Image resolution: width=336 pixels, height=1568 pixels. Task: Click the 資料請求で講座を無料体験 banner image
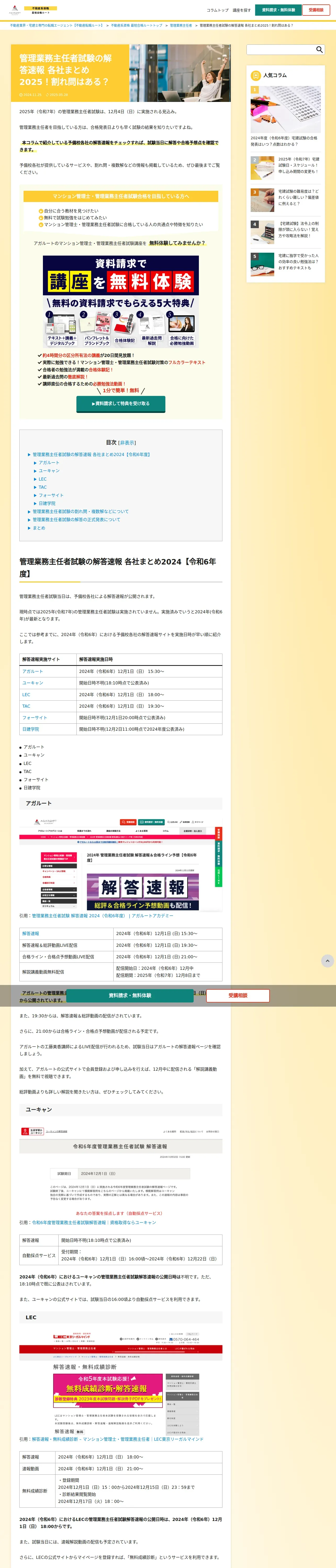[121, 301]
